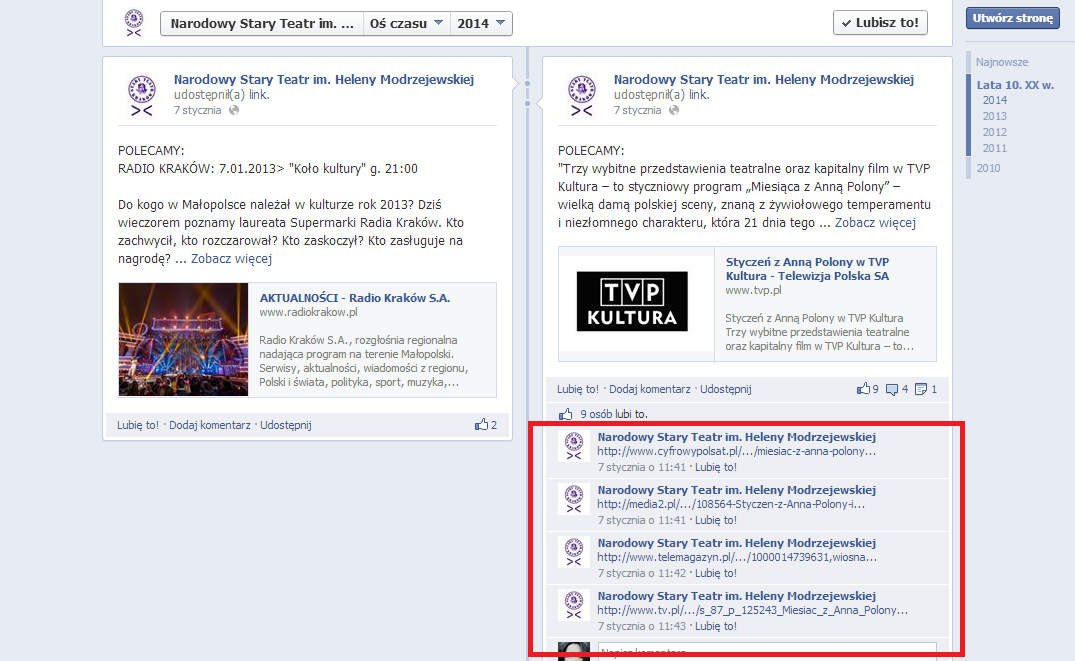Click commenter avatar beside the telemagazyn.pl comment
Viewport: 1075px width, 661px height.
[x=574, y=552]
